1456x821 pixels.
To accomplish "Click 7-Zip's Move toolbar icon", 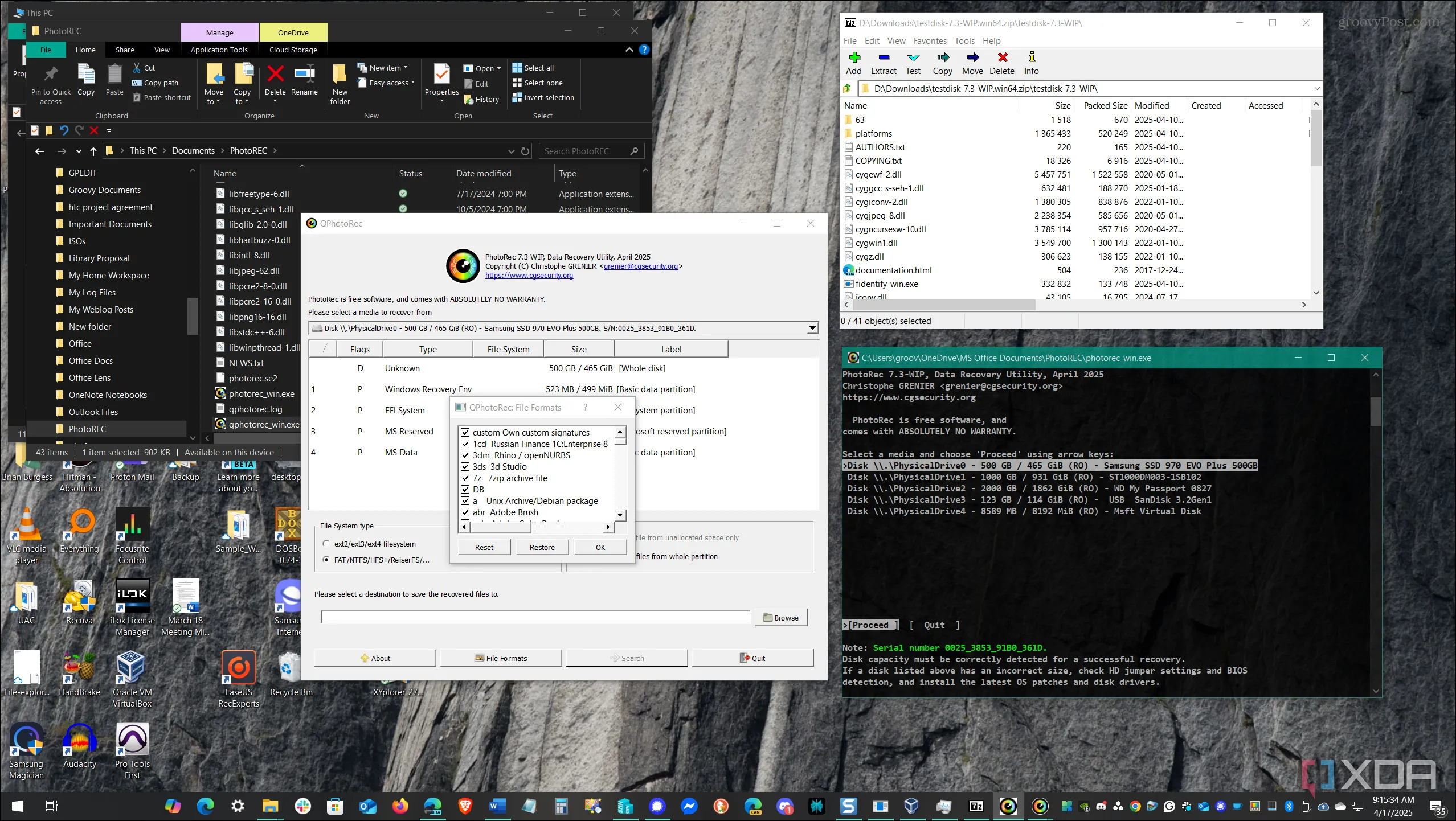I will pos(972,63).
